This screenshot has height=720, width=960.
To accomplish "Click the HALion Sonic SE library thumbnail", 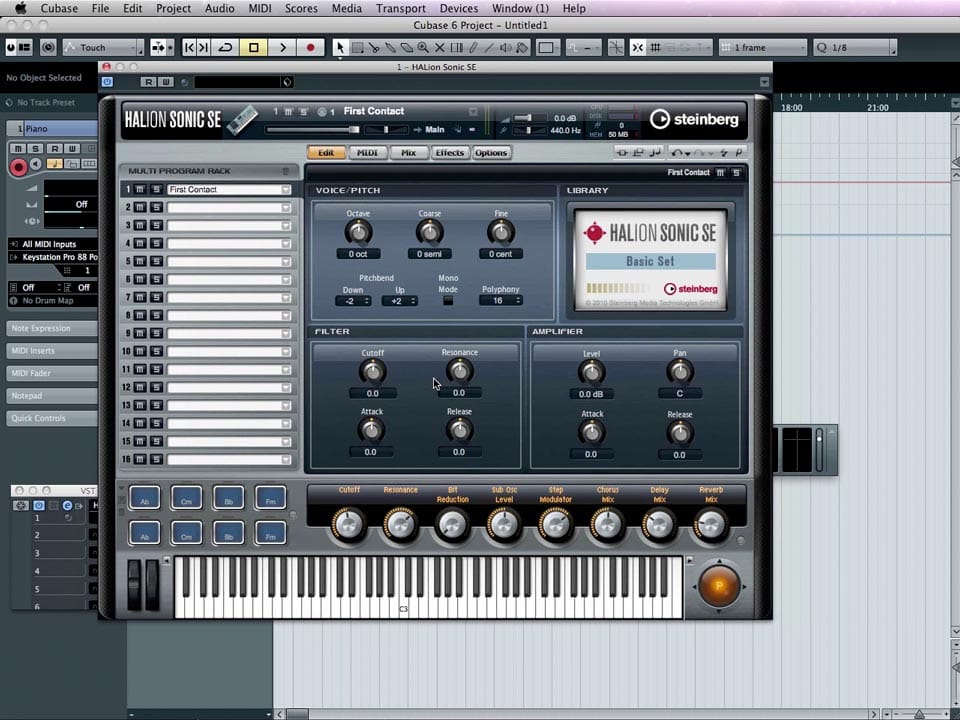I will click(x=651, y=260).
